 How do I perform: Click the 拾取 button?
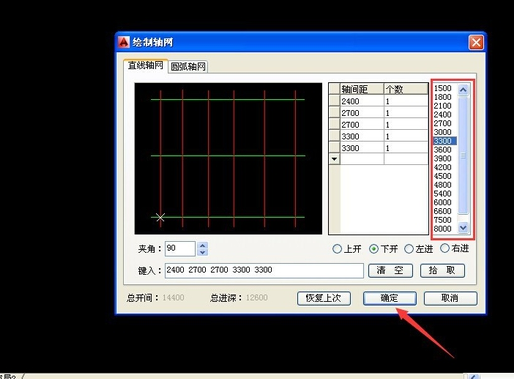click(x=442, y=270)
